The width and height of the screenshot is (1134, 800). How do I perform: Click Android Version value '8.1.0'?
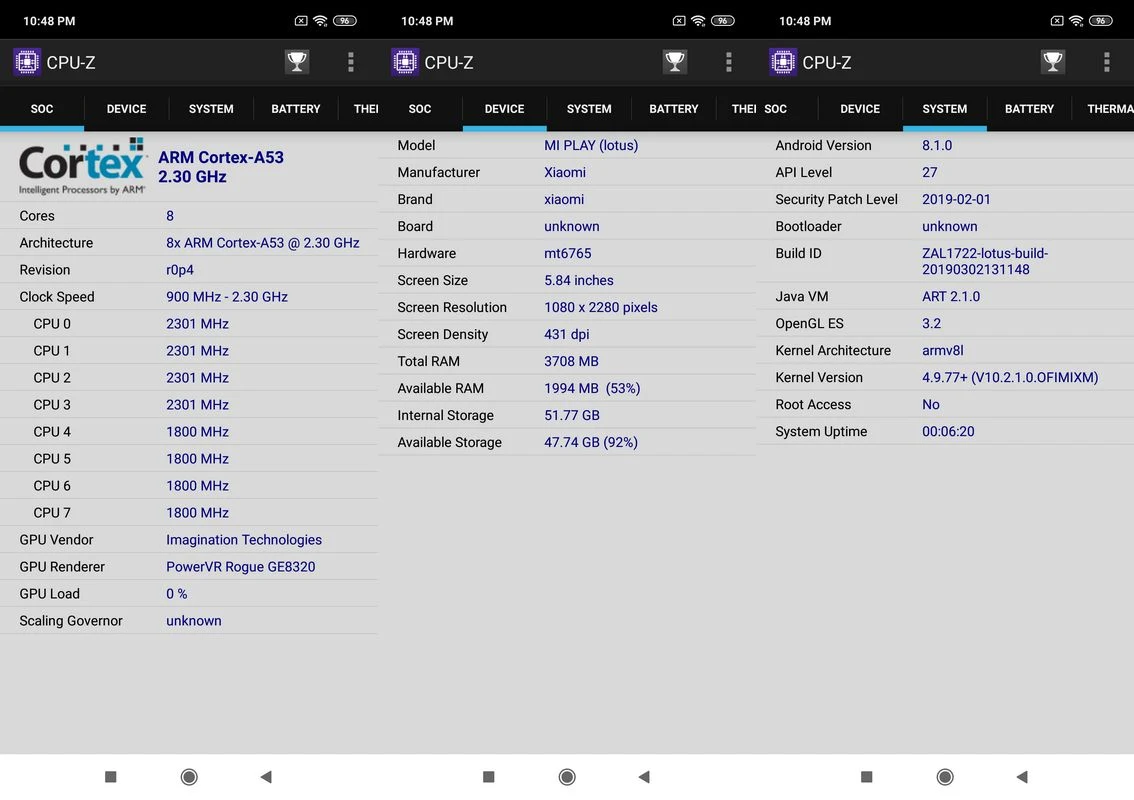pyautogui.click(x=937, y=145)
